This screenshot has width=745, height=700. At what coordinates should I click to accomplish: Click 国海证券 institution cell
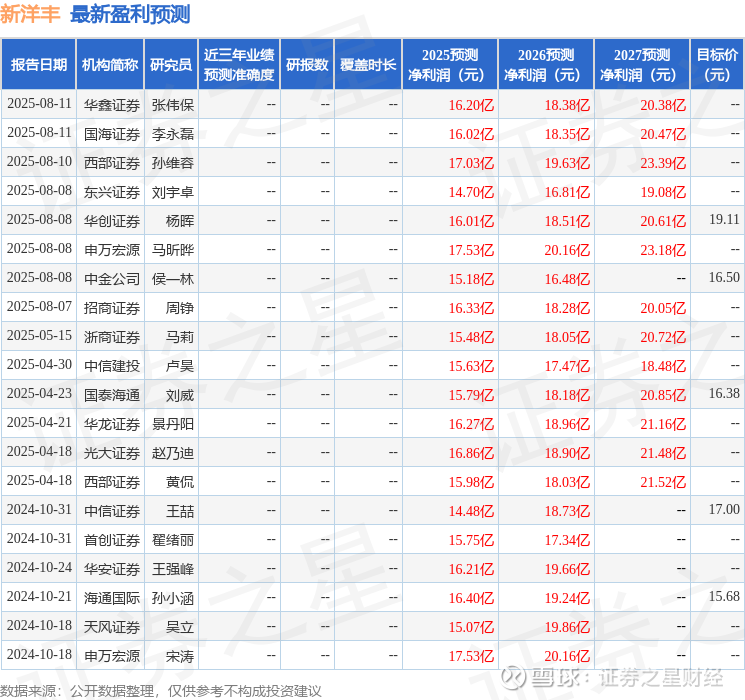point(112,134)
